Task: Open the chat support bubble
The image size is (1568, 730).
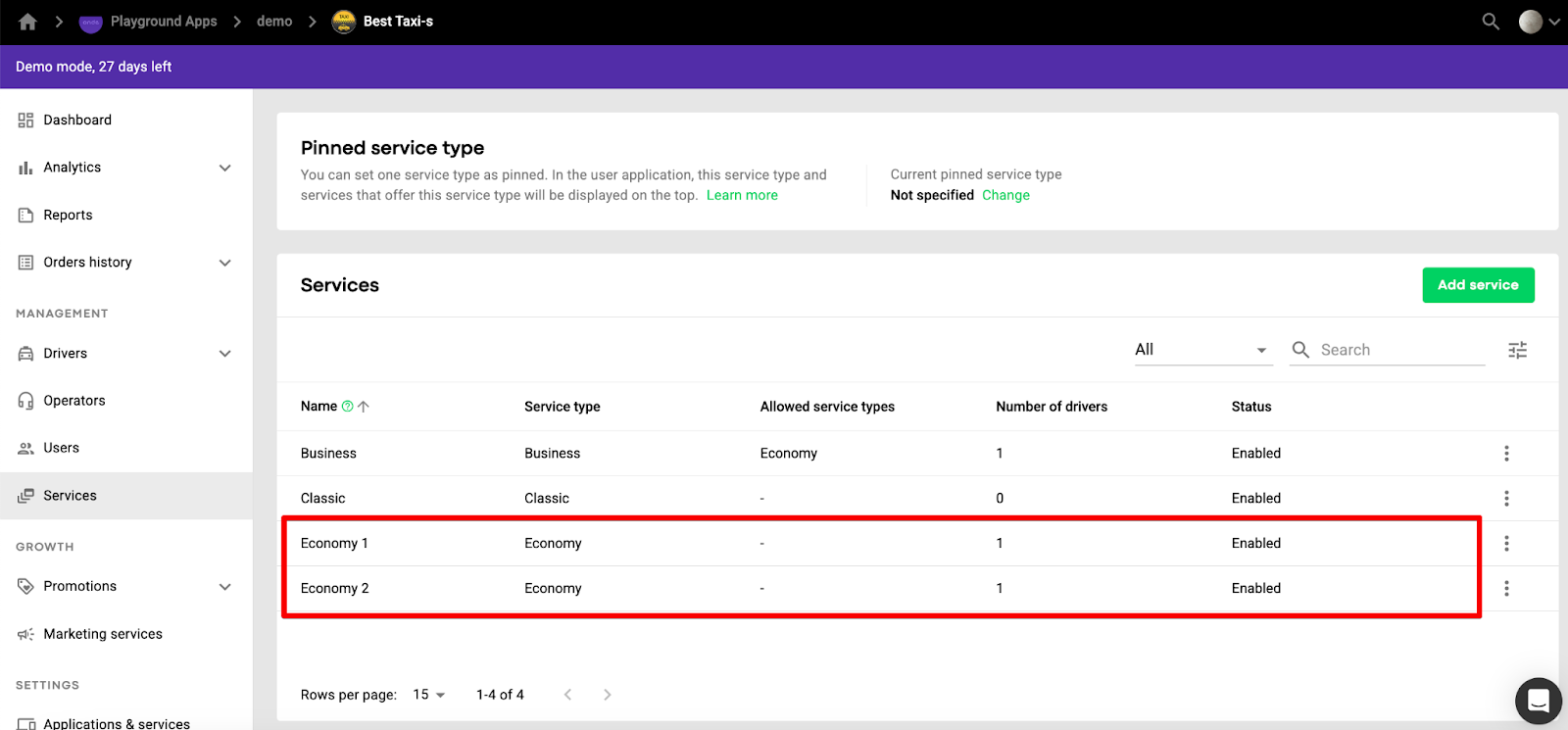Action: [1538, 701]
